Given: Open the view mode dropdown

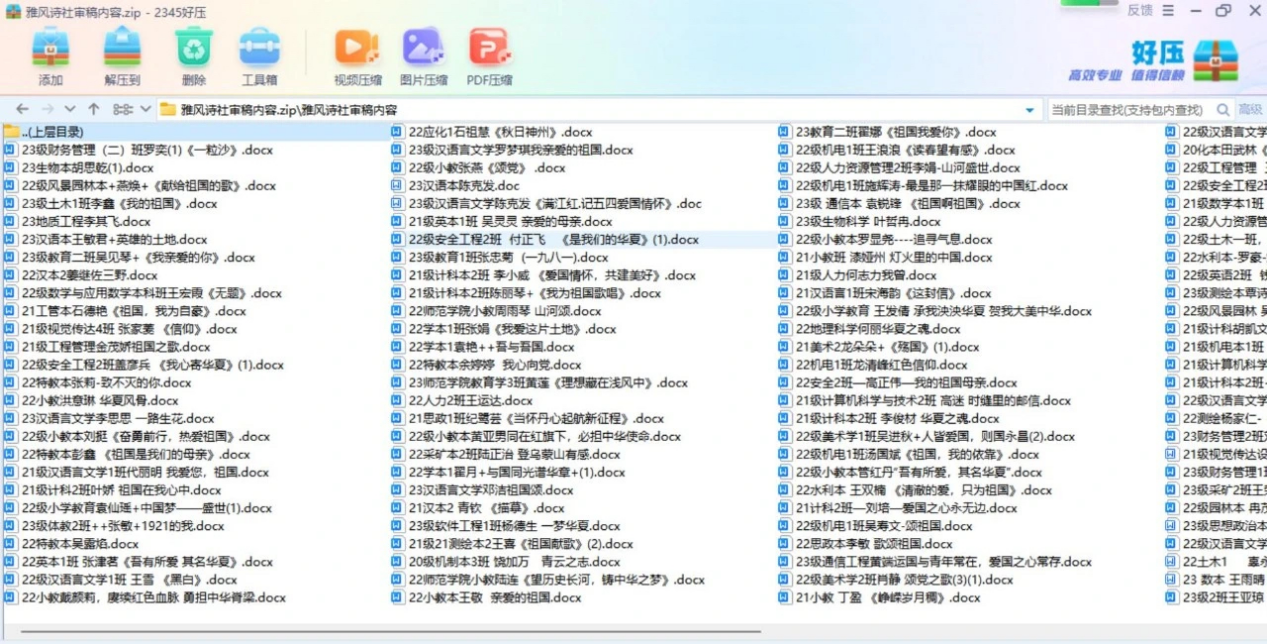Looking at the screenshot, I should (131, 109).
